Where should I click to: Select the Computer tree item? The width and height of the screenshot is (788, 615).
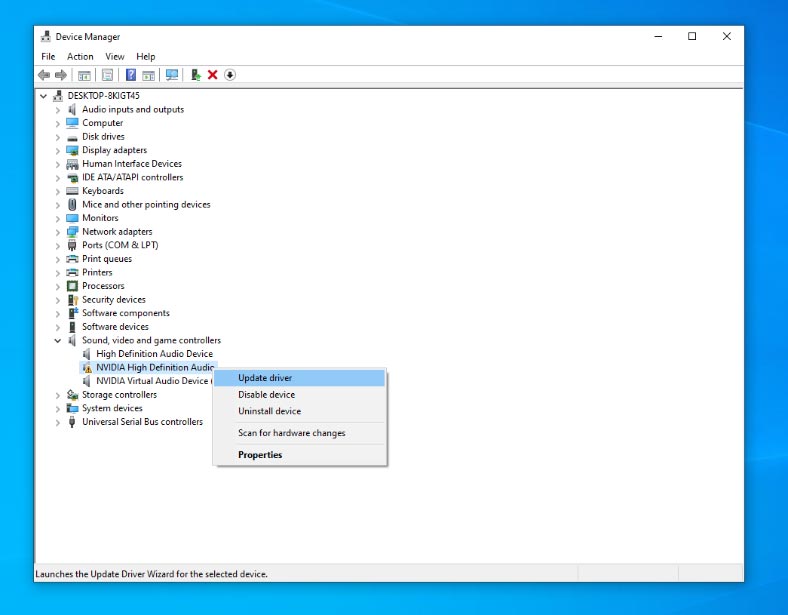[103, 123]
